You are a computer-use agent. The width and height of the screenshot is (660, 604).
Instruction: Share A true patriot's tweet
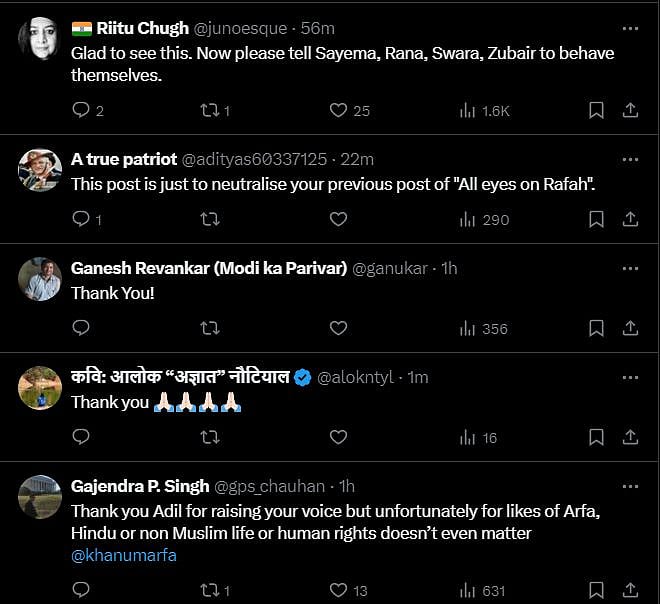(x=630, y=219)
